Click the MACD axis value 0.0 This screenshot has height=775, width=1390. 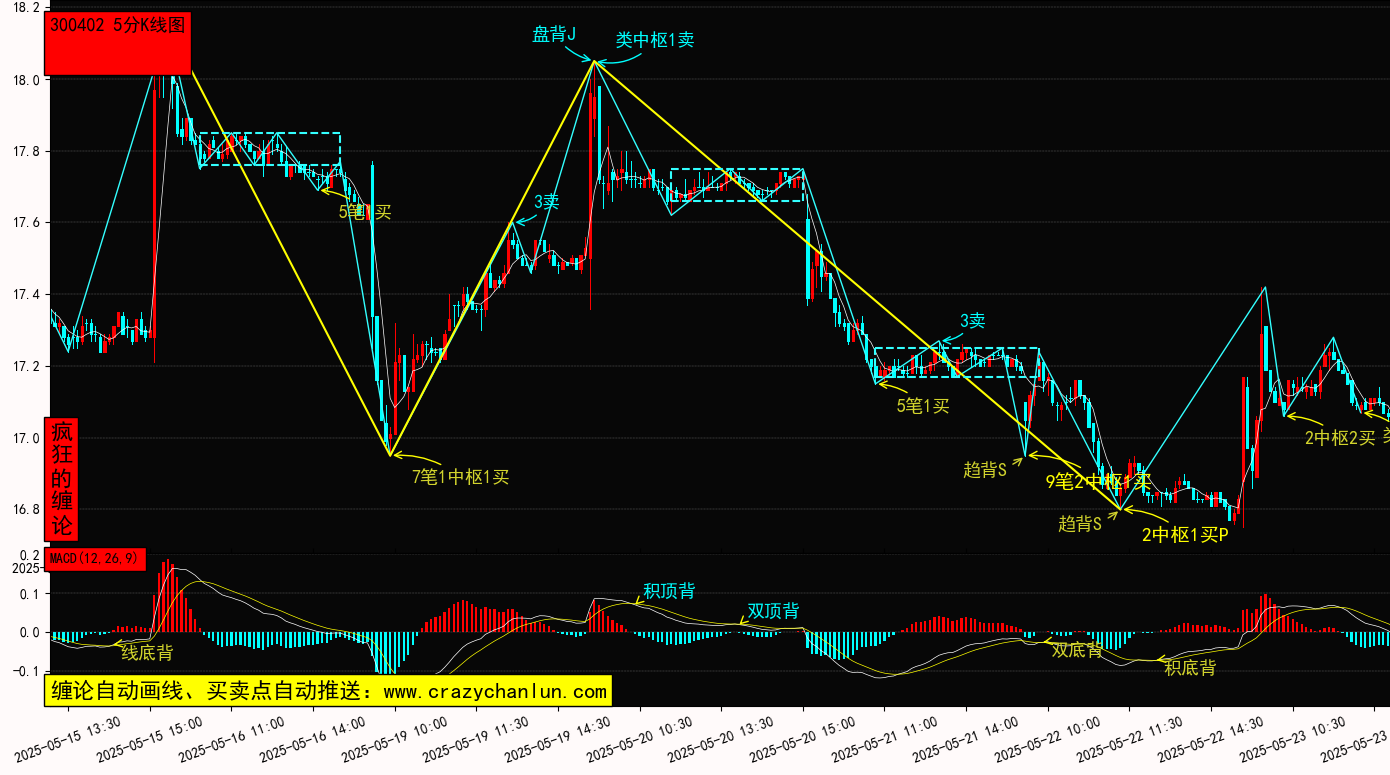[30, 633]
